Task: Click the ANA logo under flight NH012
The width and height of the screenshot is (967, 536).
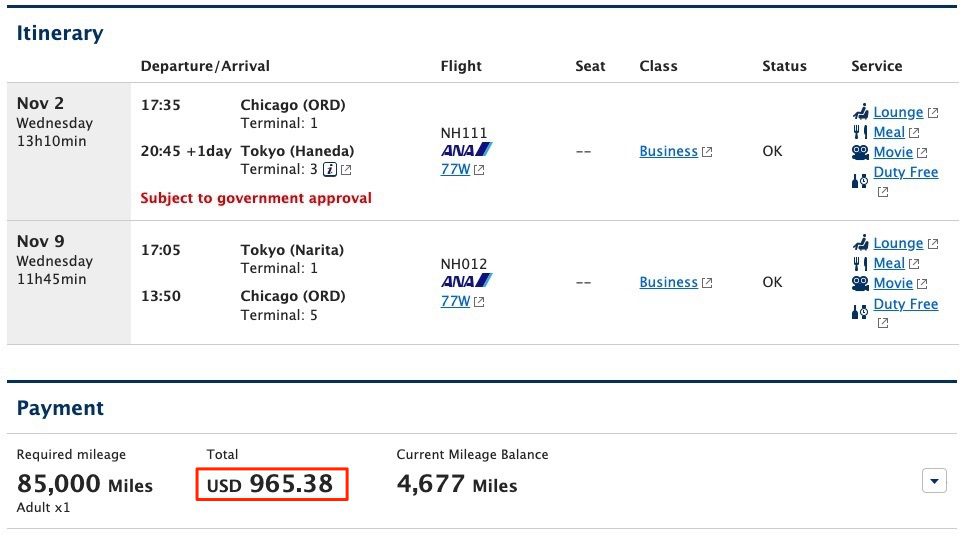Action: tap(466, 280)
